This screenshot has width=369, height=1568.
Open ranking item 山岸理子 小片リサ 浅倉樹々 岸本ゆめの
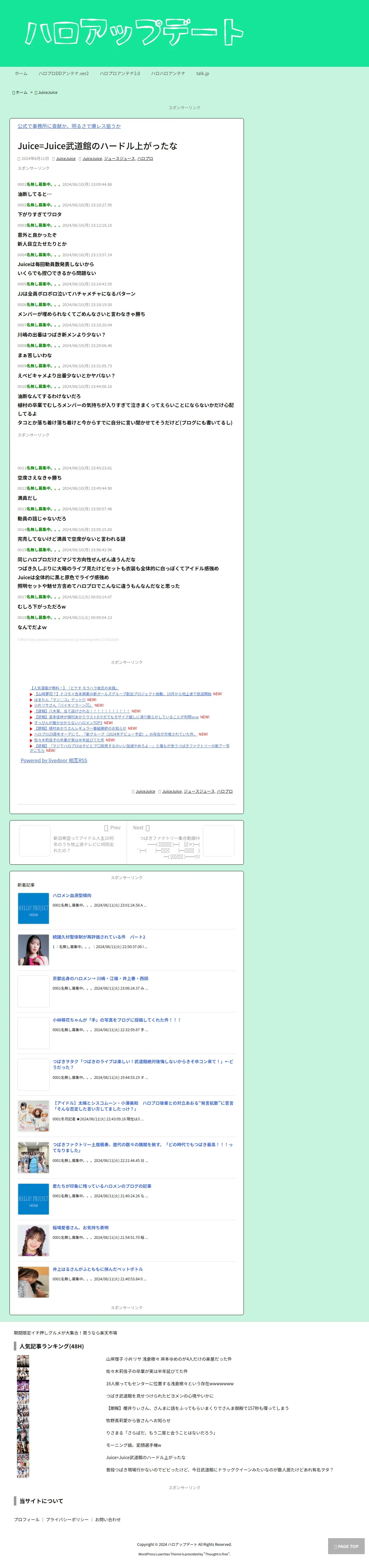[169, 1359]
